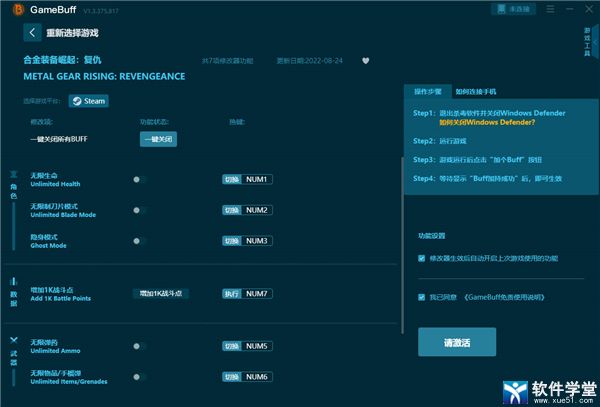The image size is (600, 407).
Task: Click the NUM3 hotkey box for Ghost Mode
Action: click(247, 241)
